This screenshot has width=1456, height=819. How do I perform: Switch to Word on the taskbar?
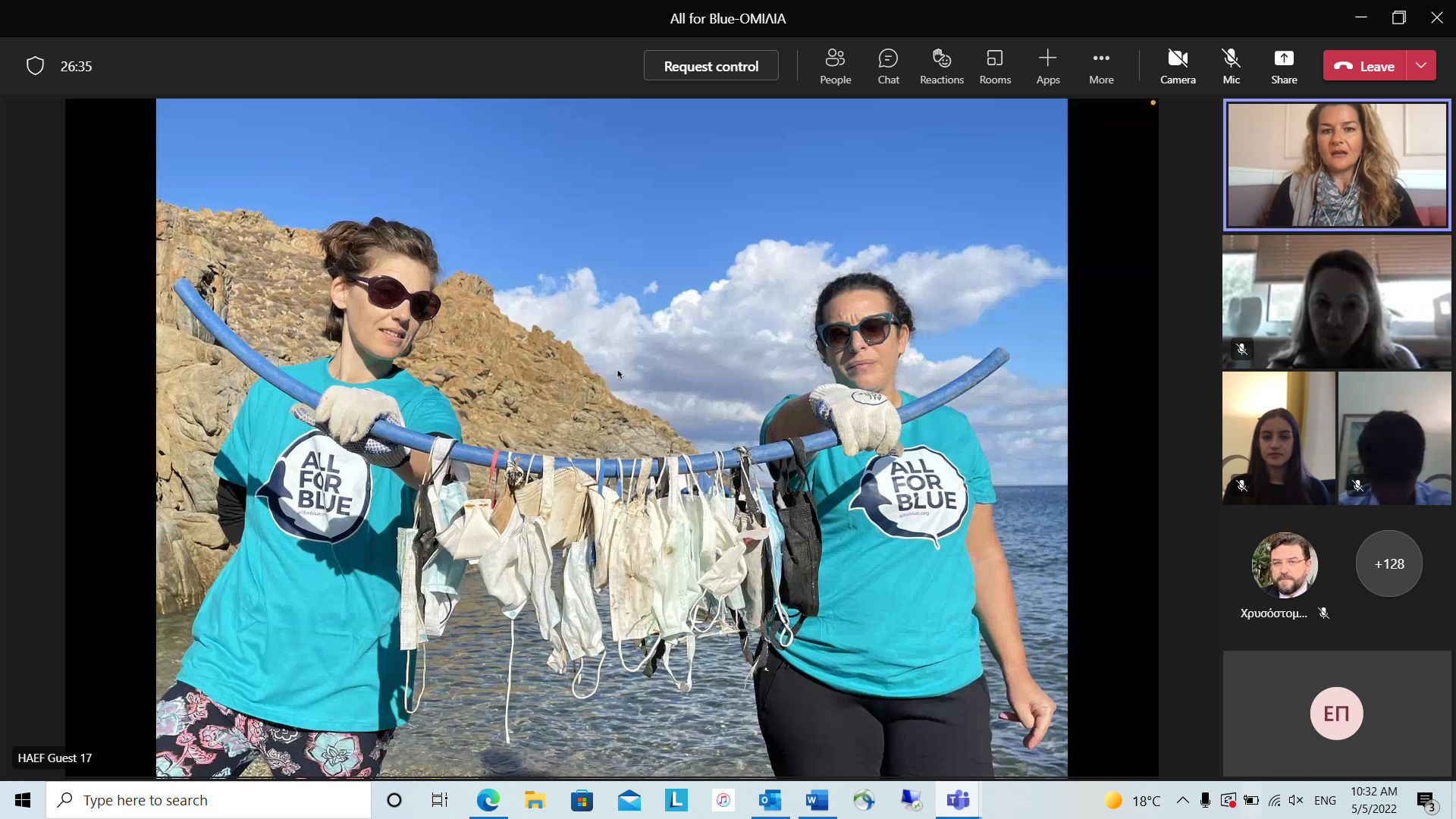point(817,800)
